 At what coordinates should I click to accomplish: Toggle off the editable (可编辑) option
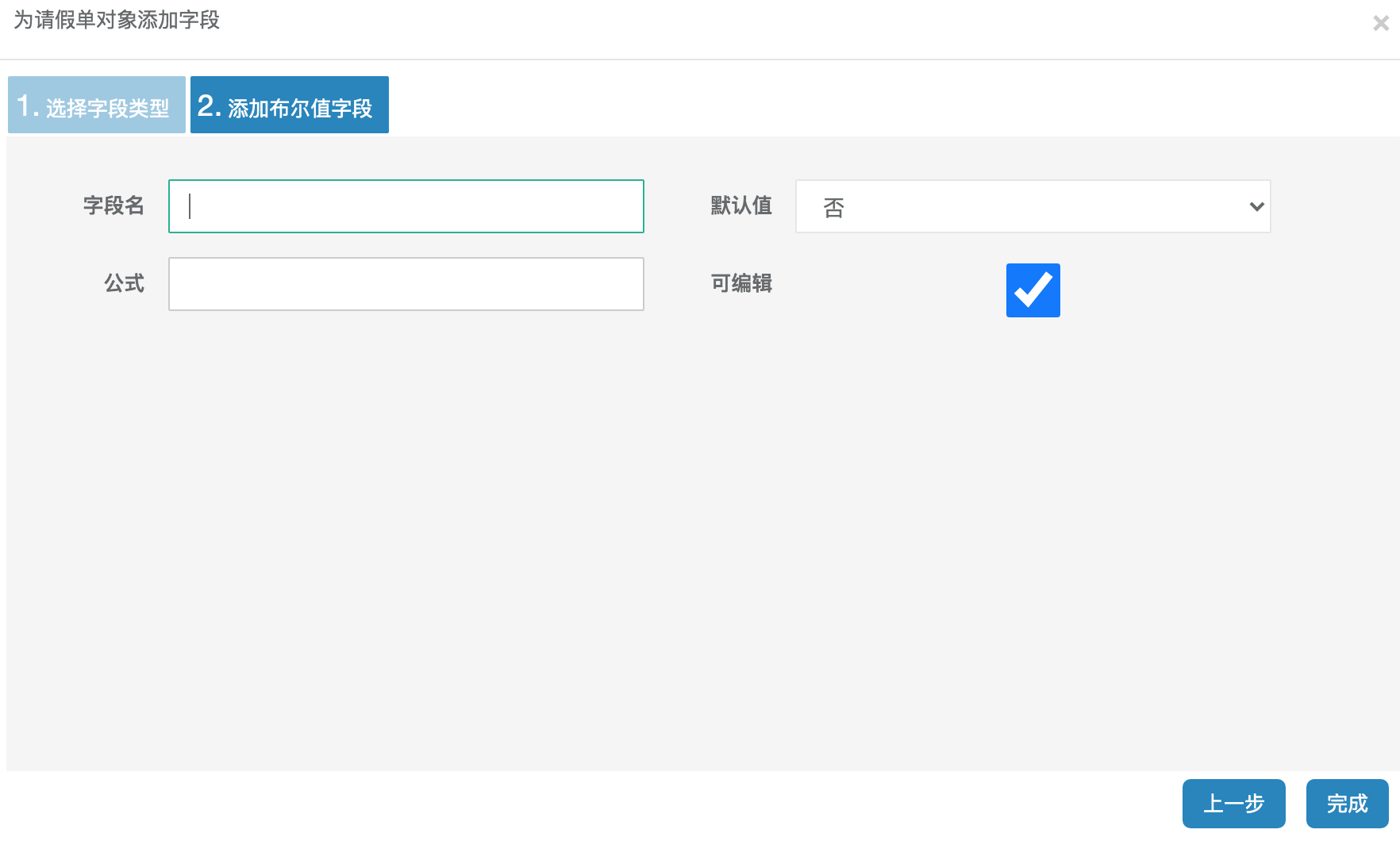click(x=1033, y=290)
